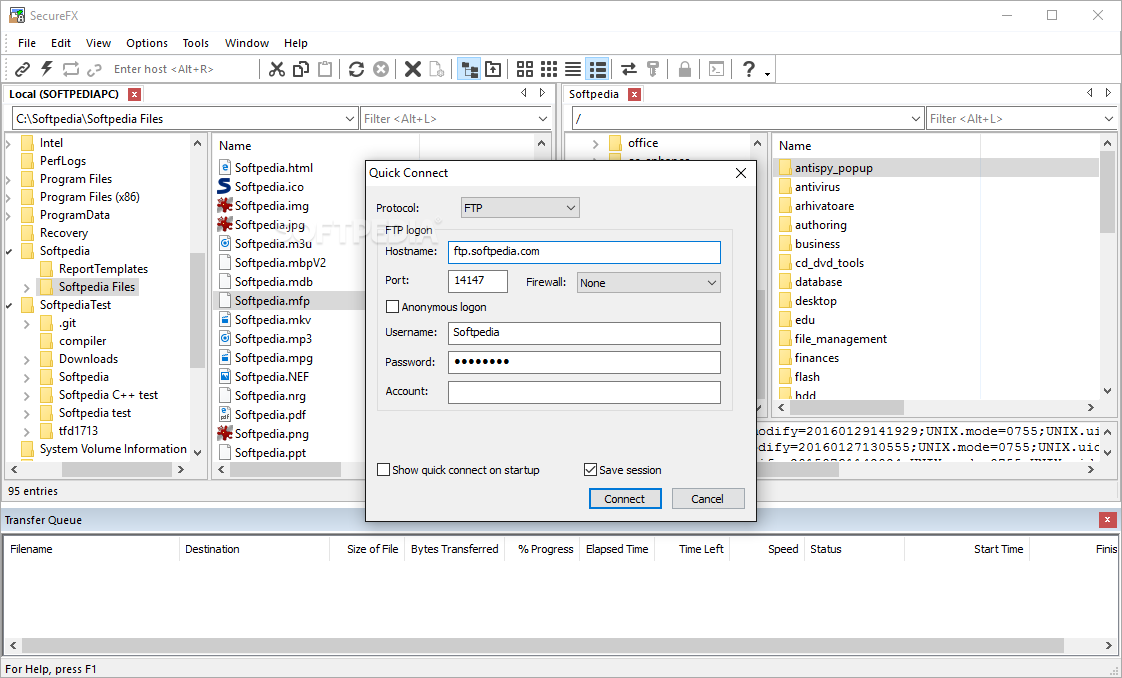The image size is (1122, 678).
Task: Click the command window terminal icon
Action: (x=716, y=69)
